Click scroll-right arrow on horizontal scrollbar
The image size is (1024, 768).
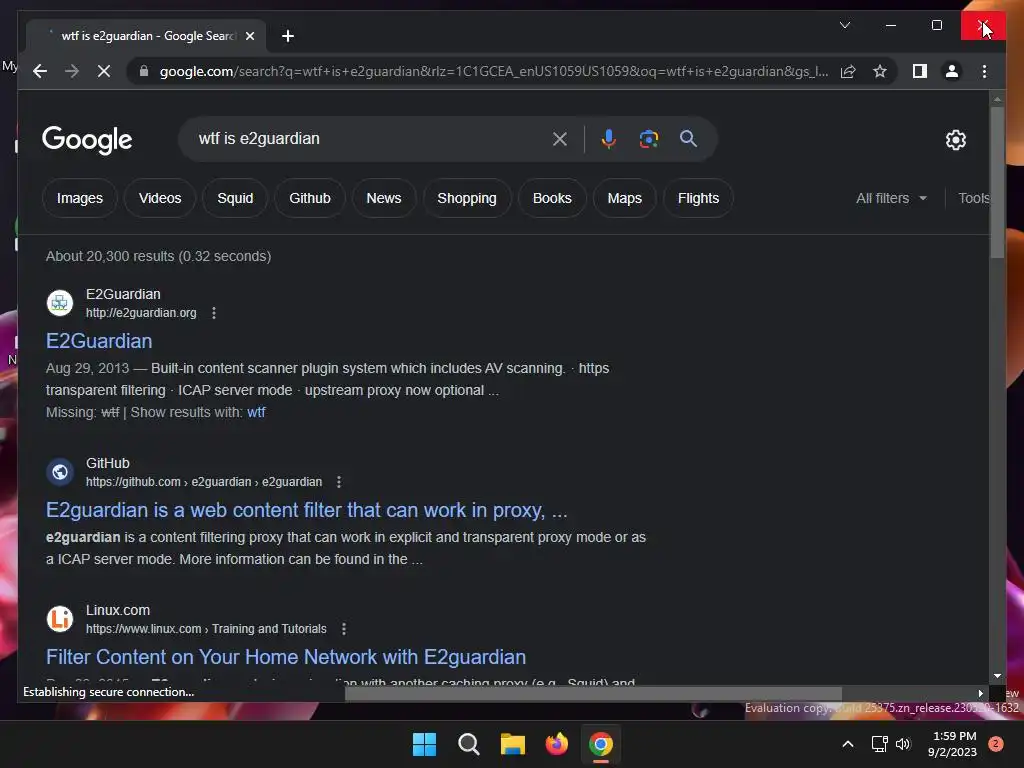click(x=980, y=693)
